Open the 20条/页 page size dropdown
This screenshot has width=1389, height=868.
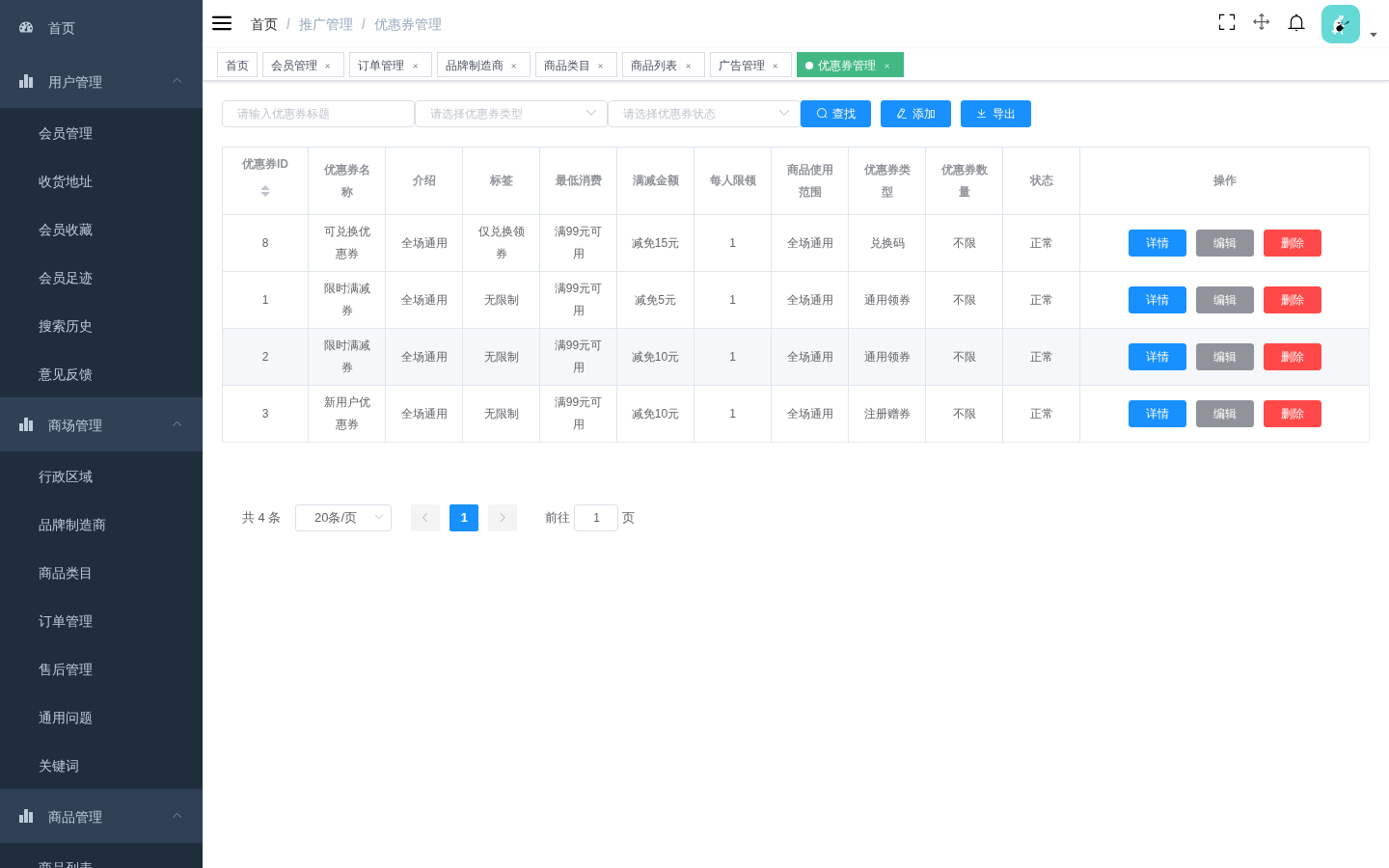point(343,518)
